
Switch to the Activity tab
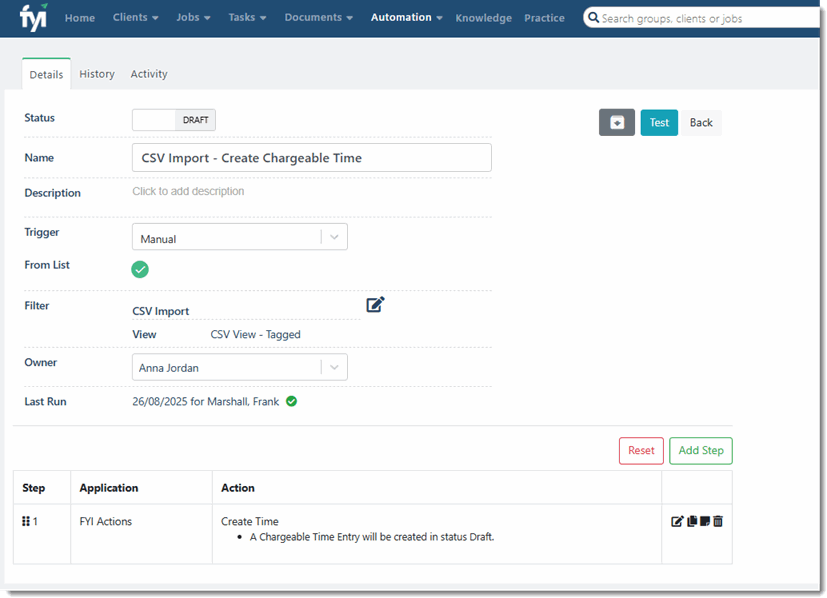pyautogui.click(x=149, y=74)
